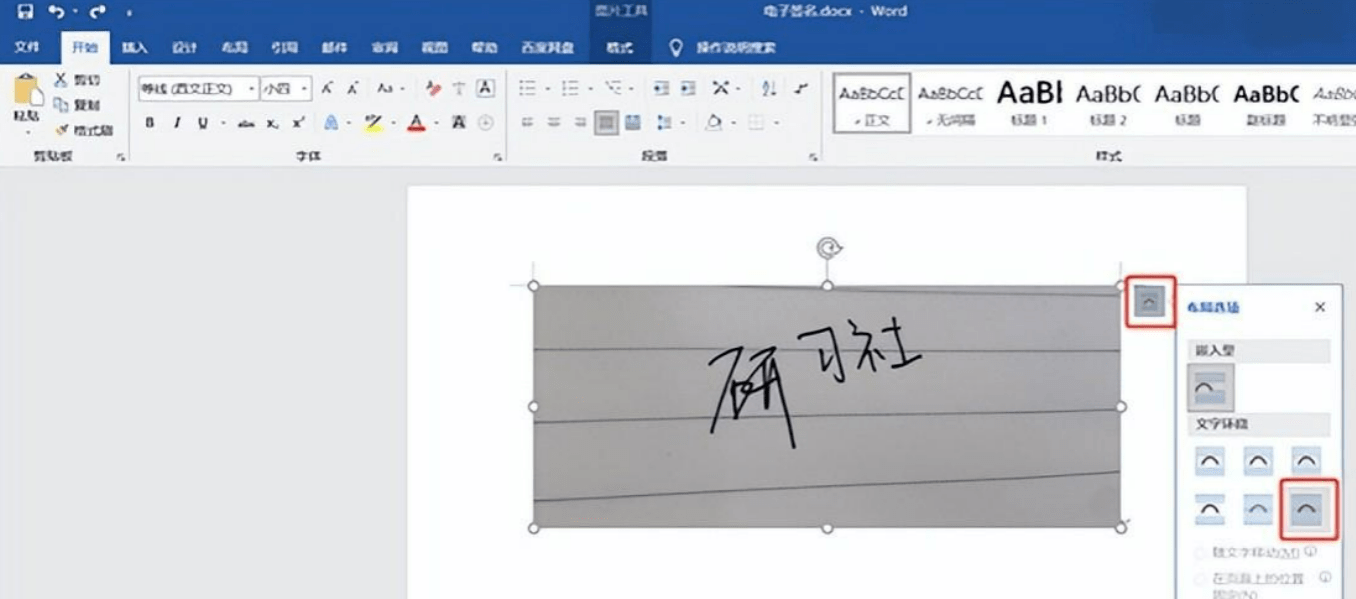Open the font size dropdown

[305, 88]
